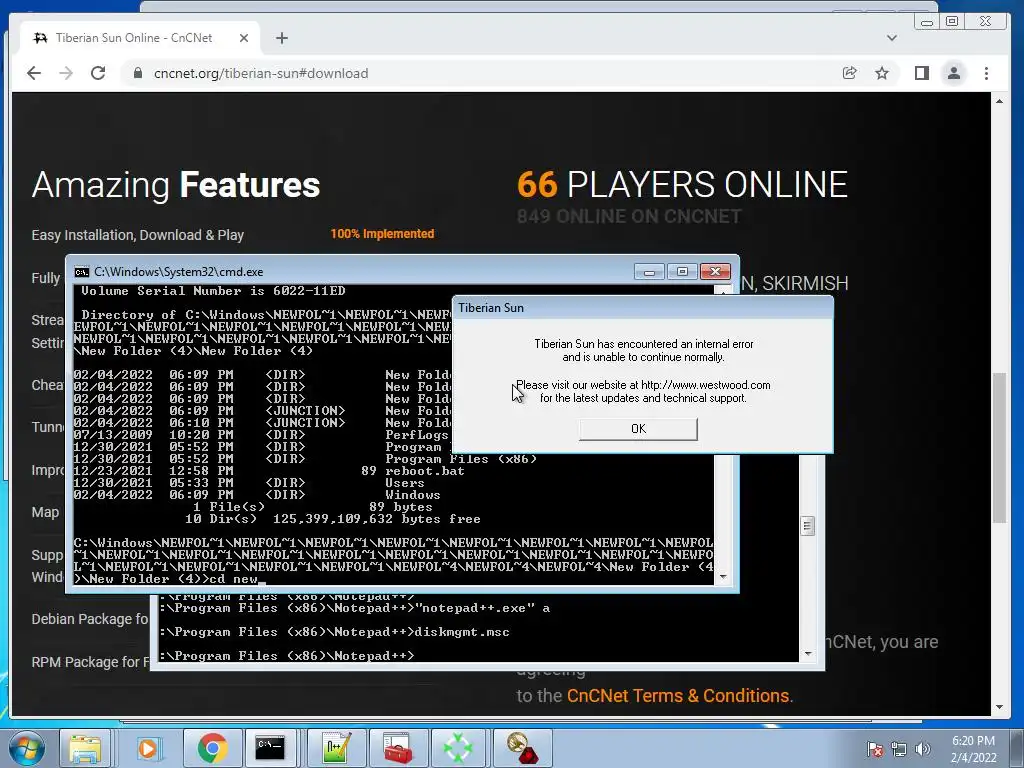1024x768 pixels.
Task: Click 'PerfLogs' directory entry in cmd listing
Action: (x=417, y=435)
